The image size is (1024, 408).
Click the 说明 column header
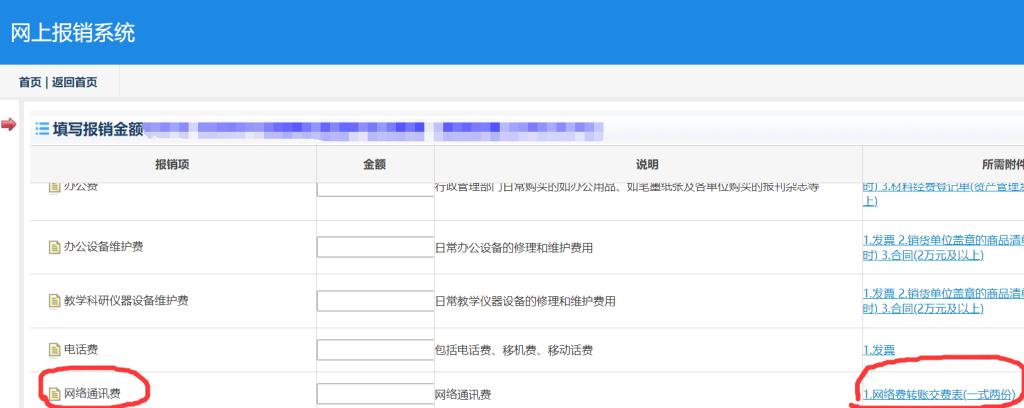click(x=648, y=165)
